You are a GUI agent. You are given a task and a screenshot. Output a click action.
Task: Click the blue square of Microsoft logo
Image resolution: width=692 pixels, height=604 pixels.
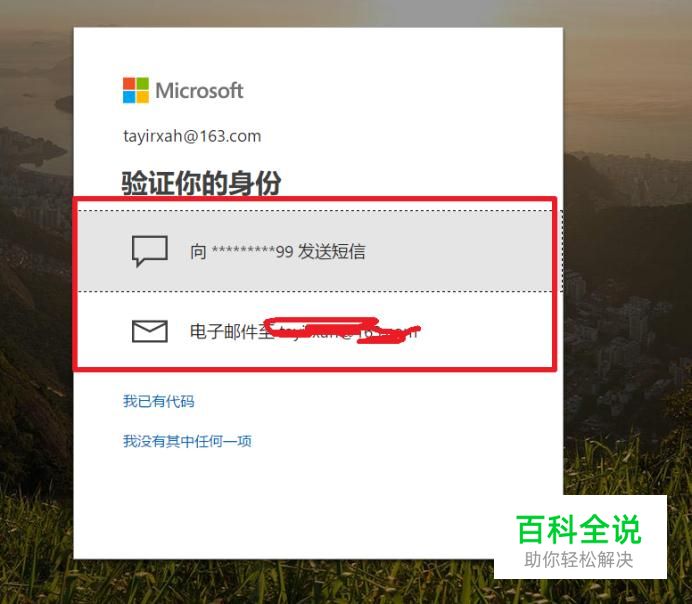click(x=129, y=97)
